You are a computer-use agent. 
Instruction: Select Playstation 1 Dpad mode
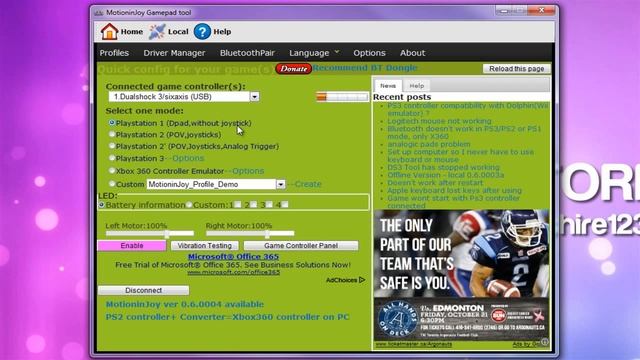coord(111,122)
